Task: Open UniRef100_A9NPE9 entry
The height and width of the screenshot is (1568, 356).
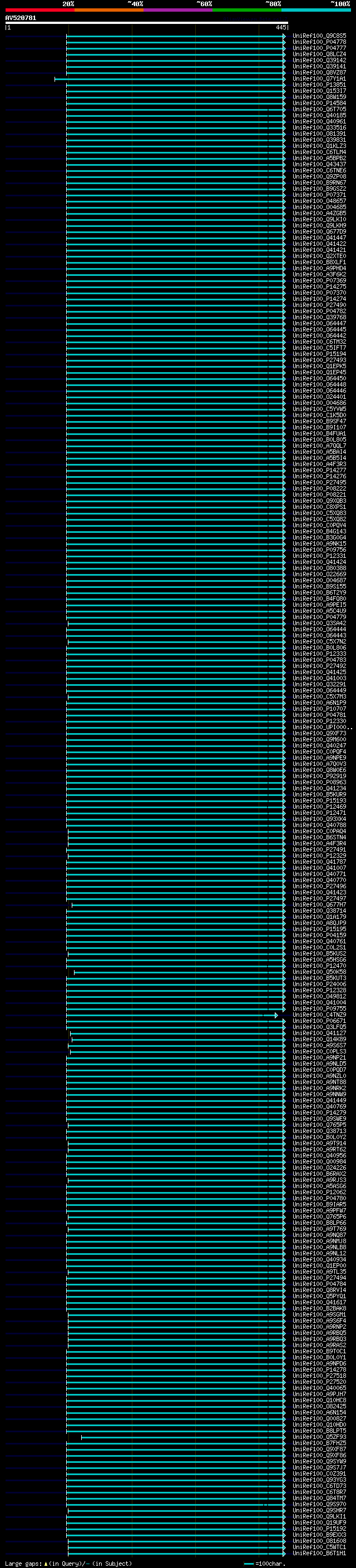Action: 319,758
